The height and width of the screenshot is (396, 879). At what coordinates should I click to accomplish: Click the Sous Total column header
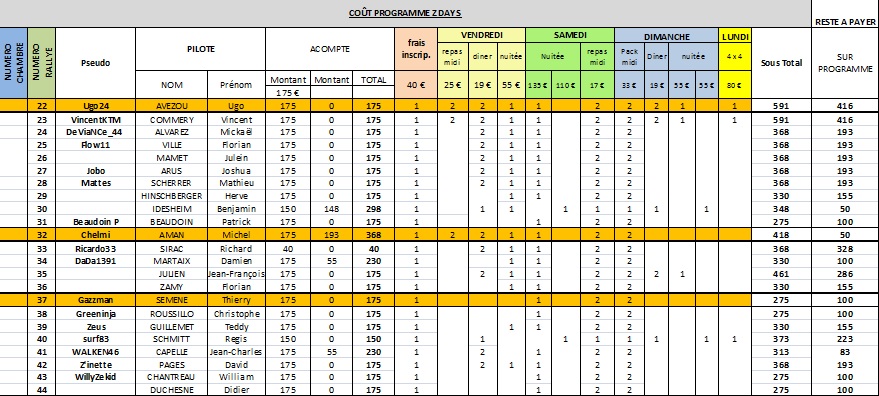coord(781,63)
